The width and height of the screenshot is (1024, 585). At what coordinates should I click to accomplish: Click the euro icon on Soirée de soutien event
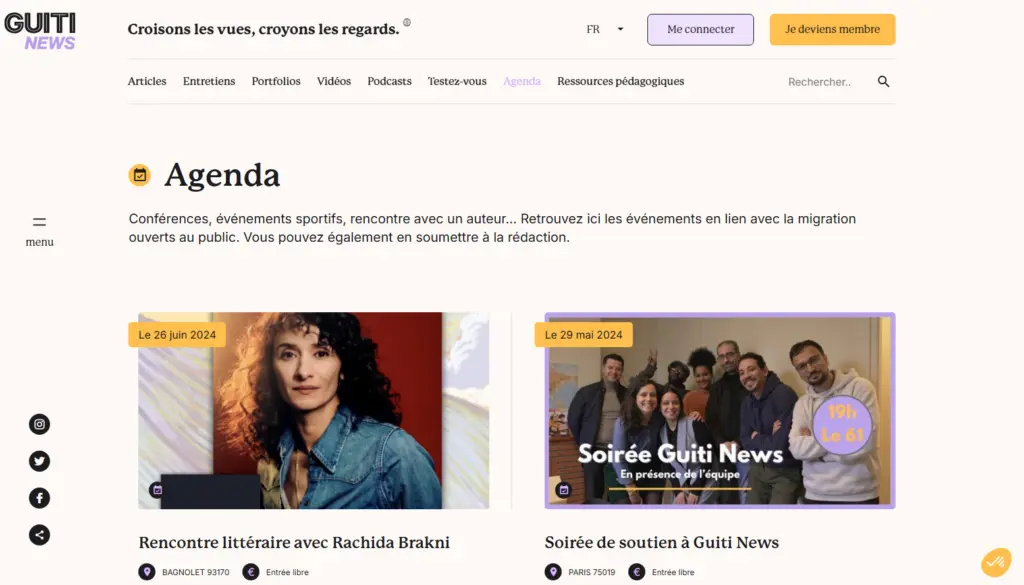point(637,572)
